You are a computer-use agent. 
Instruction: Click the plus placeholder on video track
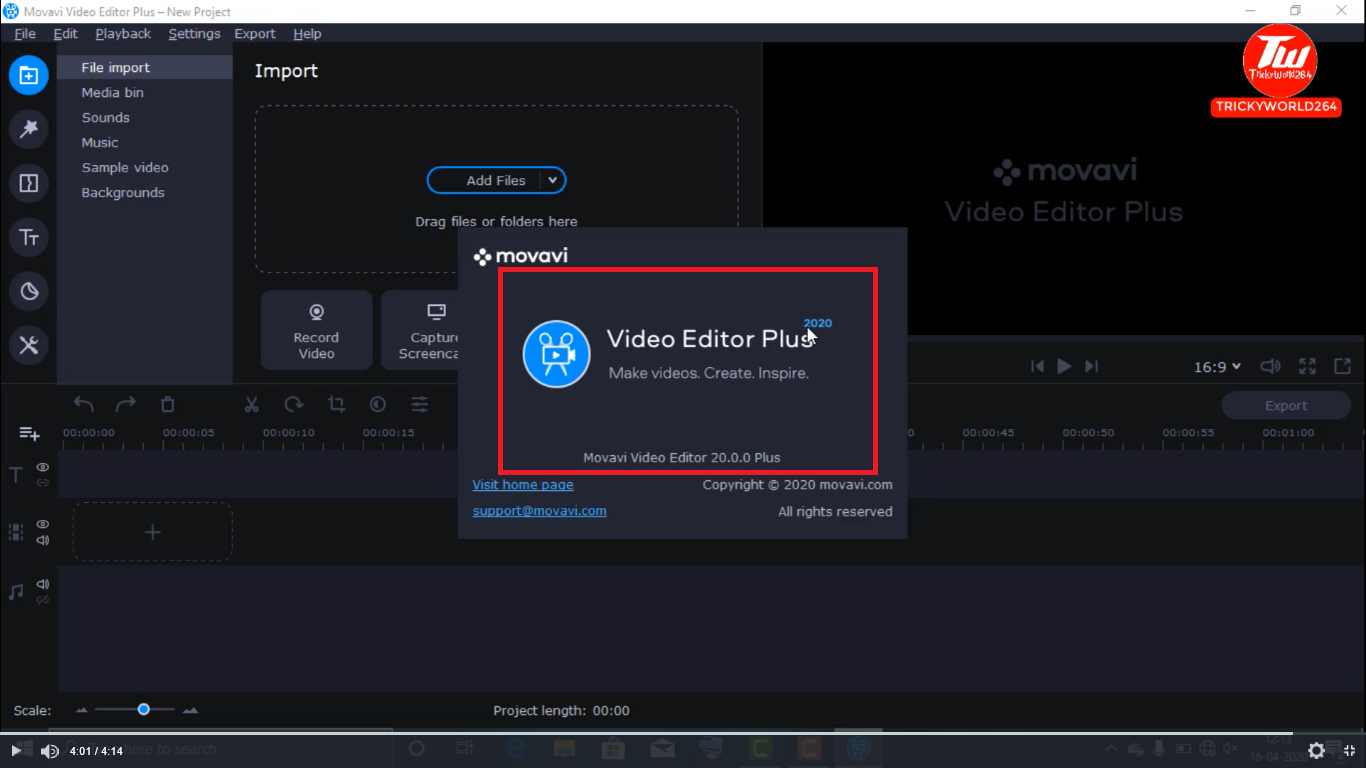tap(153, 532)
